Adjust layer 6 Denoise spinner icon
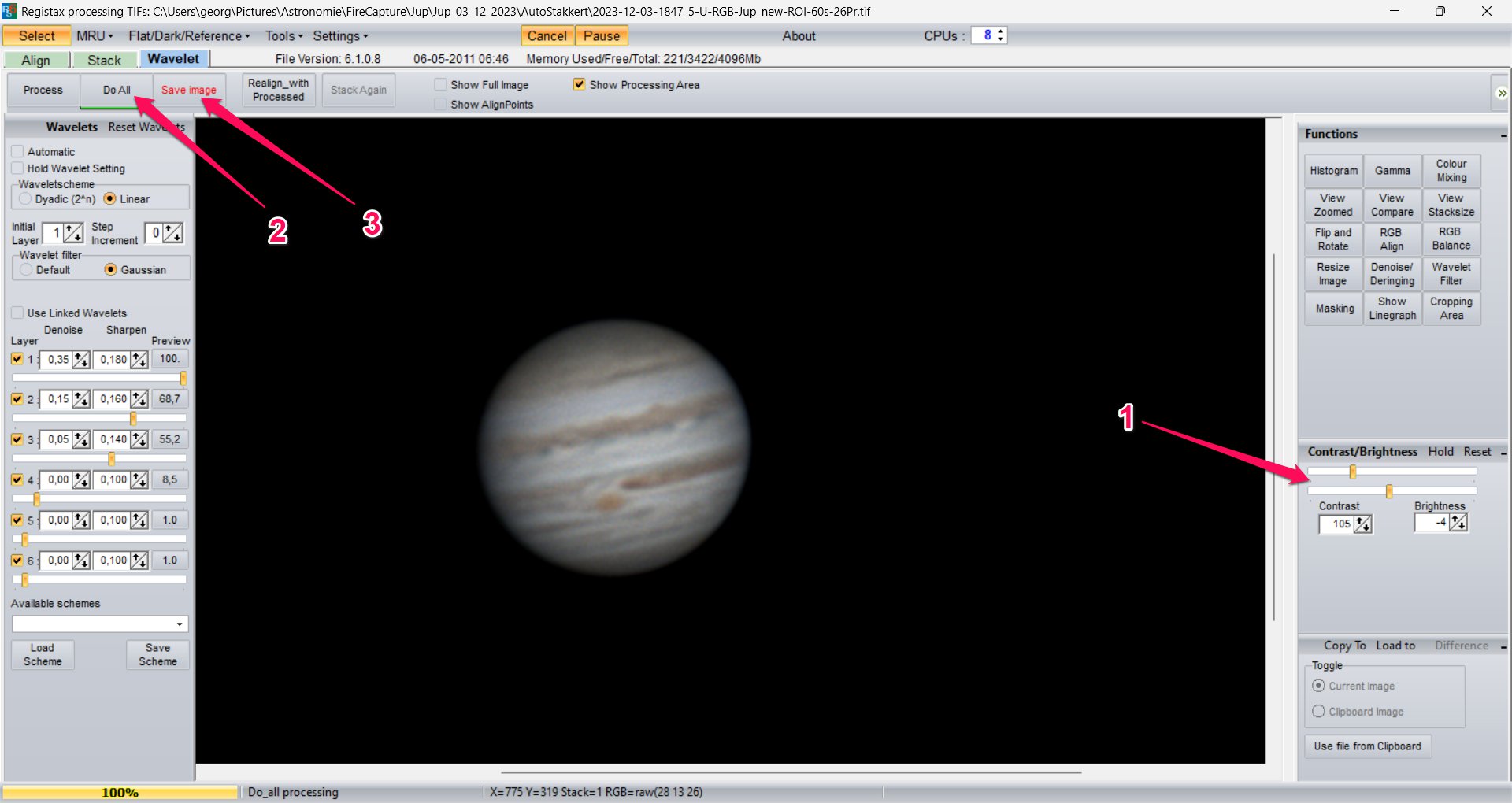1512x803 pixels. [81, 561]
